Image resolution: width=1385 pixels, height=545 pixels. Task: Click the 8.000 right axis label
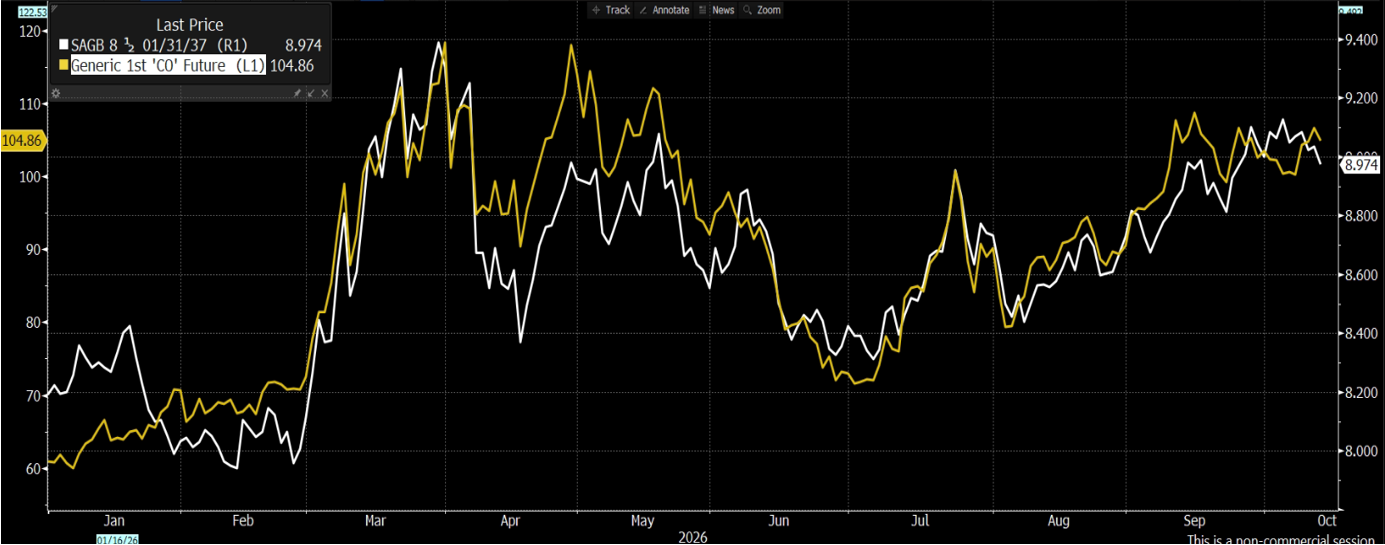tap(1361, 451)
